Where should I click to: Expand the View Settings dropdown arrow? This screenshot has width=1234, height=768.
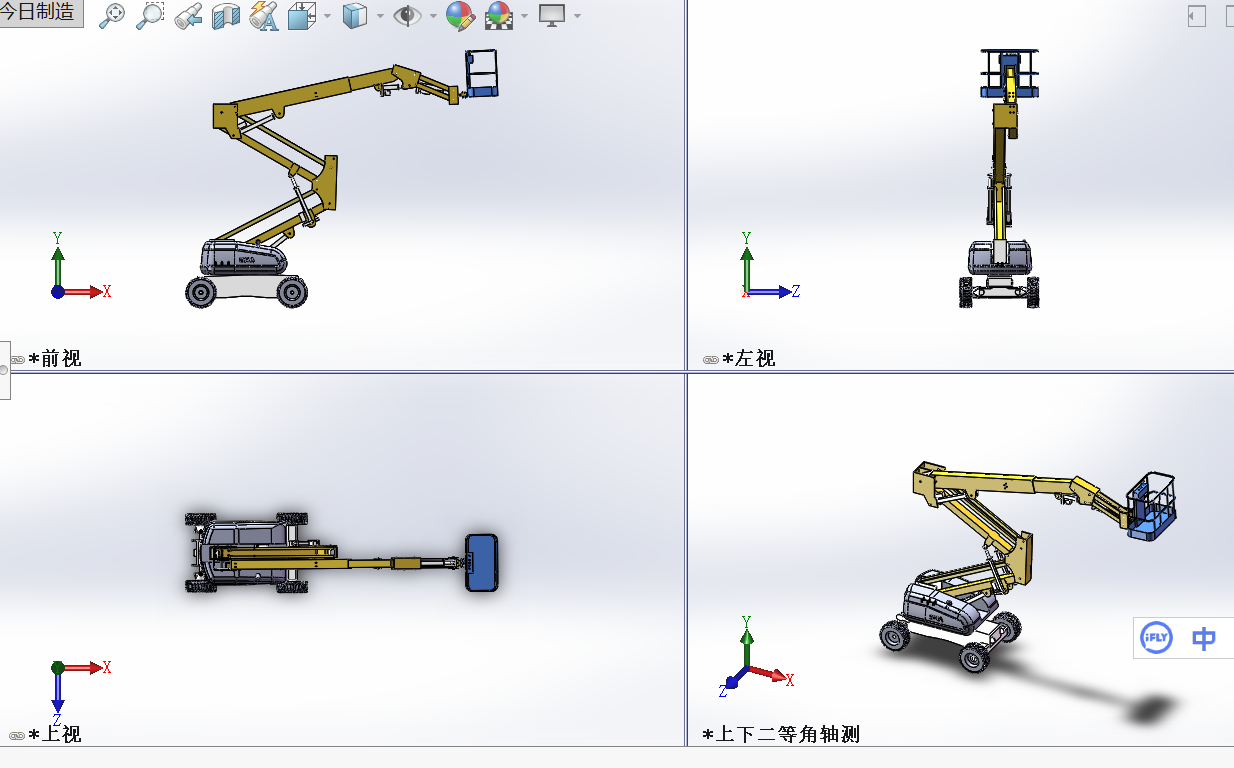pos(577,16)
